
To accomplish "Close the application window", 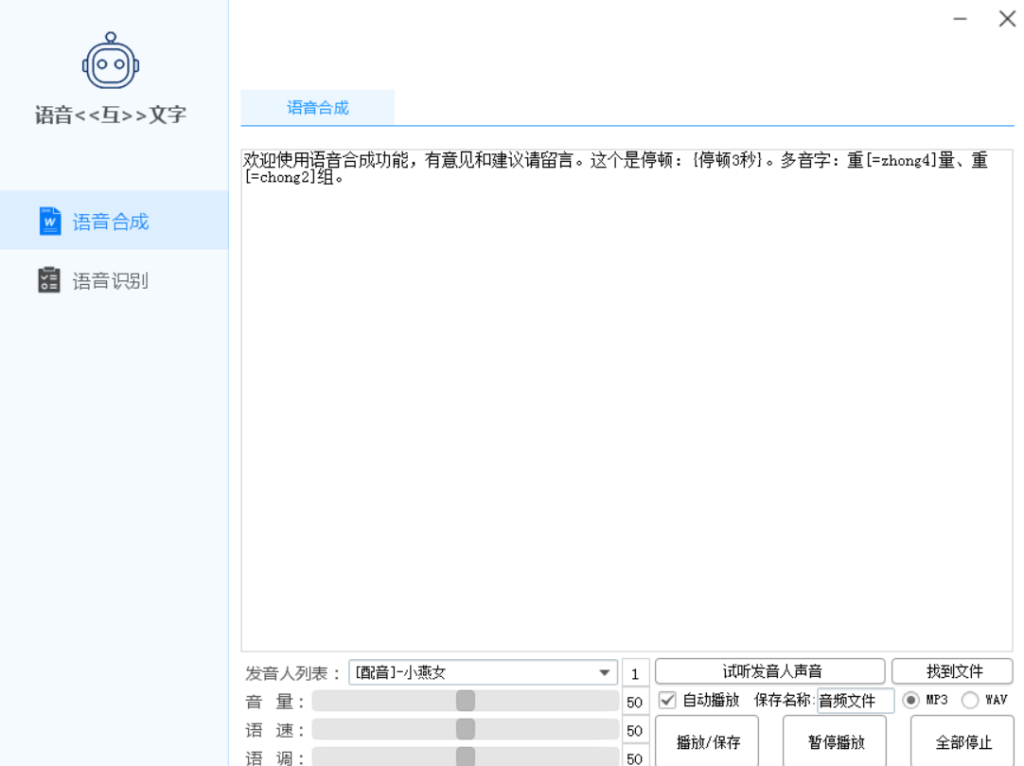I will [1007, 19].
